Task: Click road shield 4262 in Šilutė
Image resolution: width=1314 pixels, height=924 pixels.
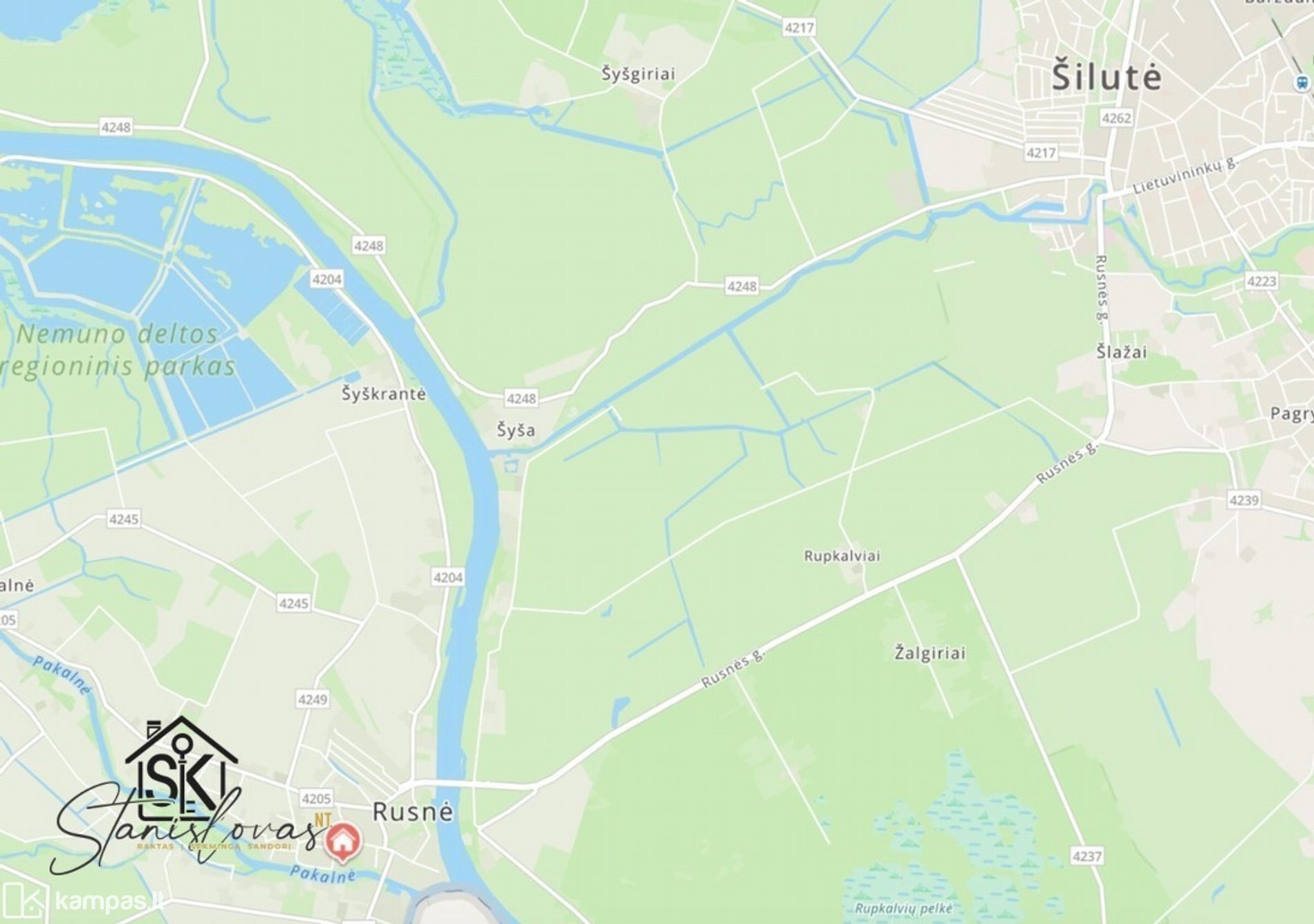Action: click(x=1116, y=118)
